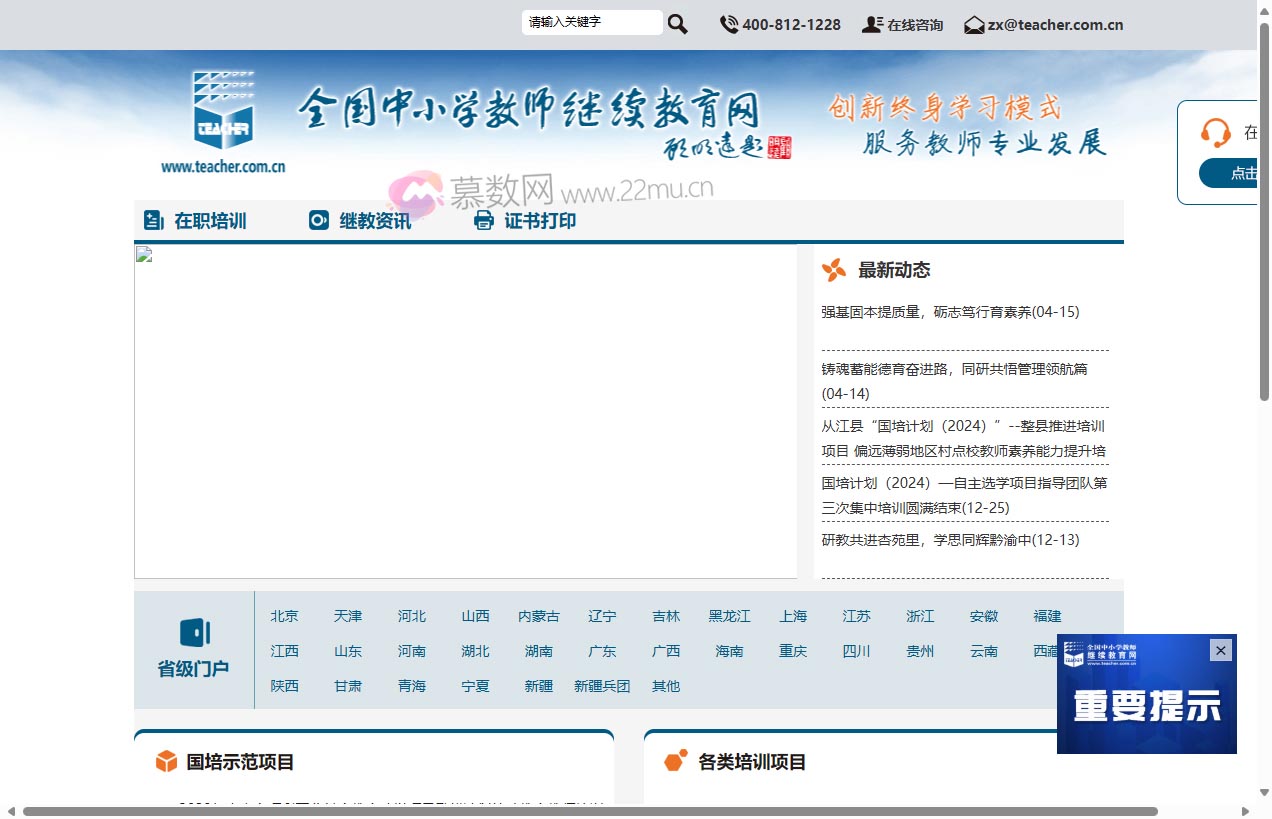The image size is (1272, 819).
Task: Click the orange box icon beside 国培示范项目
Action: [165, 761]
